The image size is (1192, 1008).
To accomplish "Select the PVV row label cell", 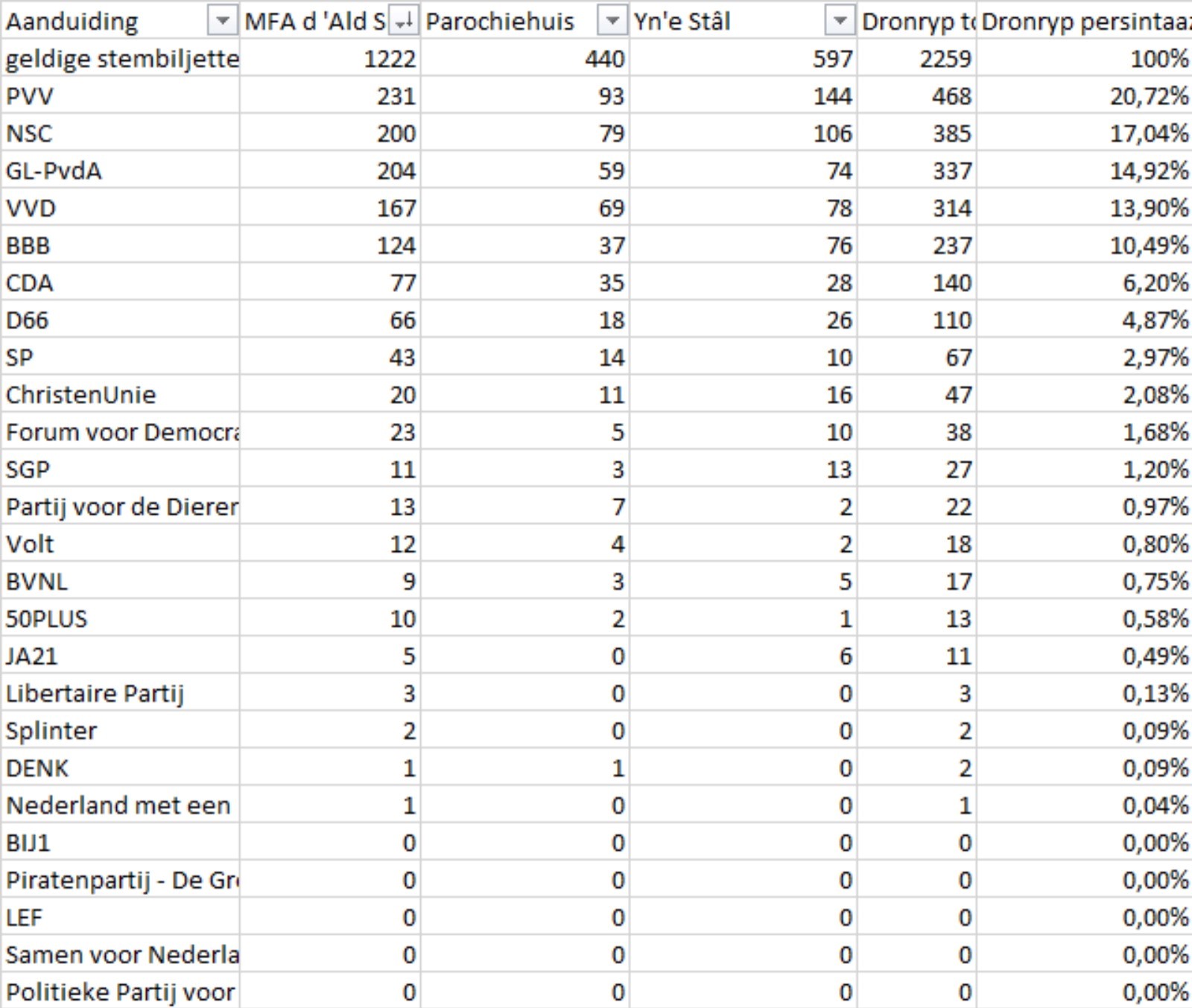I will tap(121, 95).
